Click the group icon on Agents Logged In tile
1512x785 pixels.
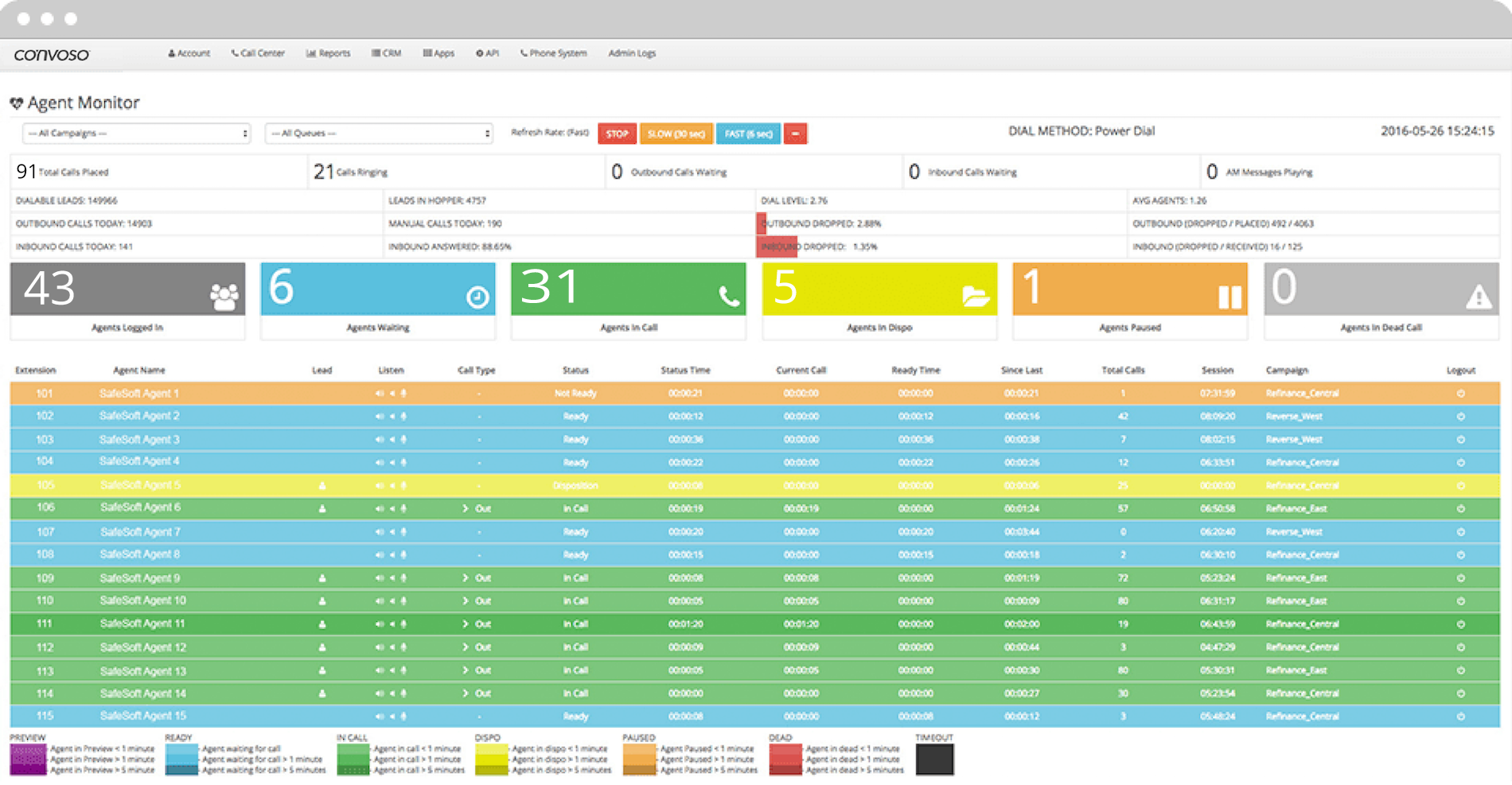point(224,297)
